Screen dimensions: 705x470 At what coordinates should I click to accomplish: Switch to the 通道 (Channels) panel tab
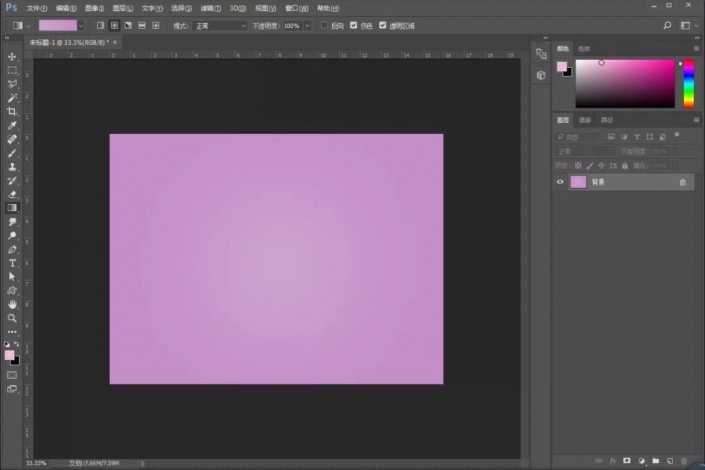click(x=585, y=120)
